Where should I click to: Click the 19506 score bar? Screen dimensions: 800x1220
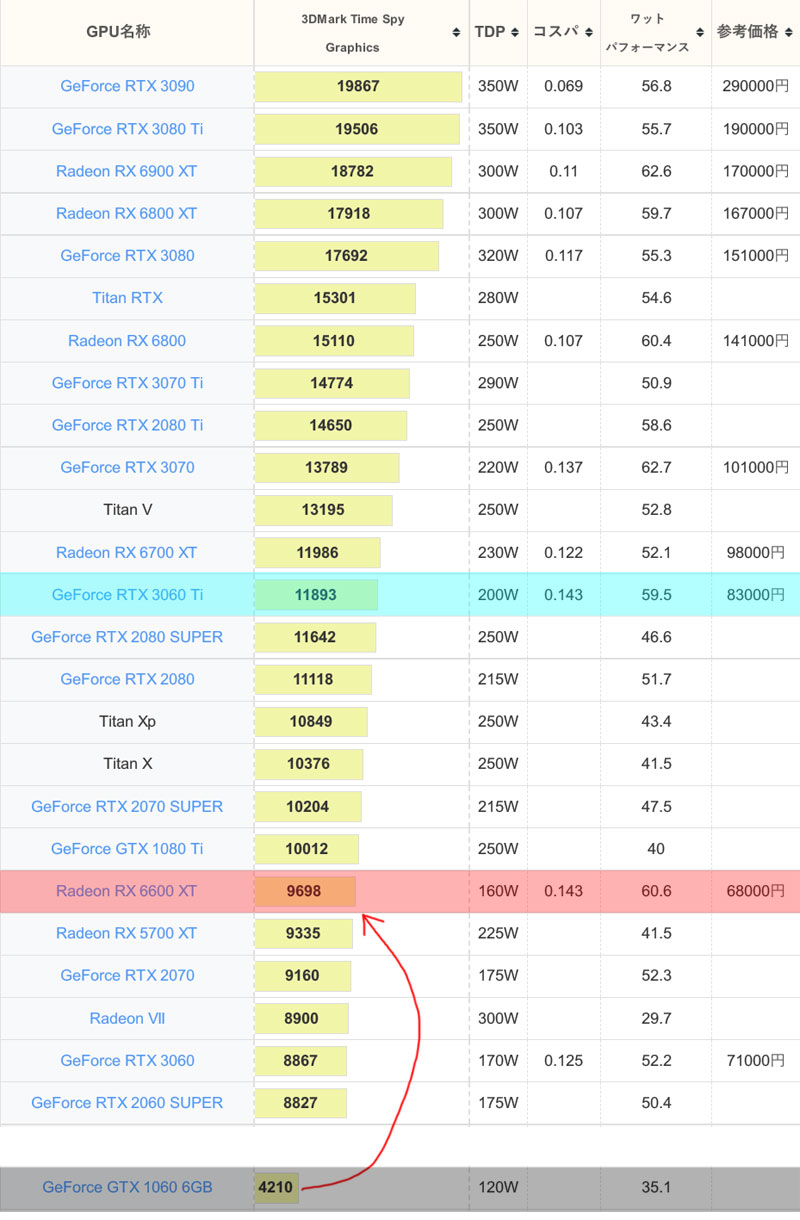(357, 129)
